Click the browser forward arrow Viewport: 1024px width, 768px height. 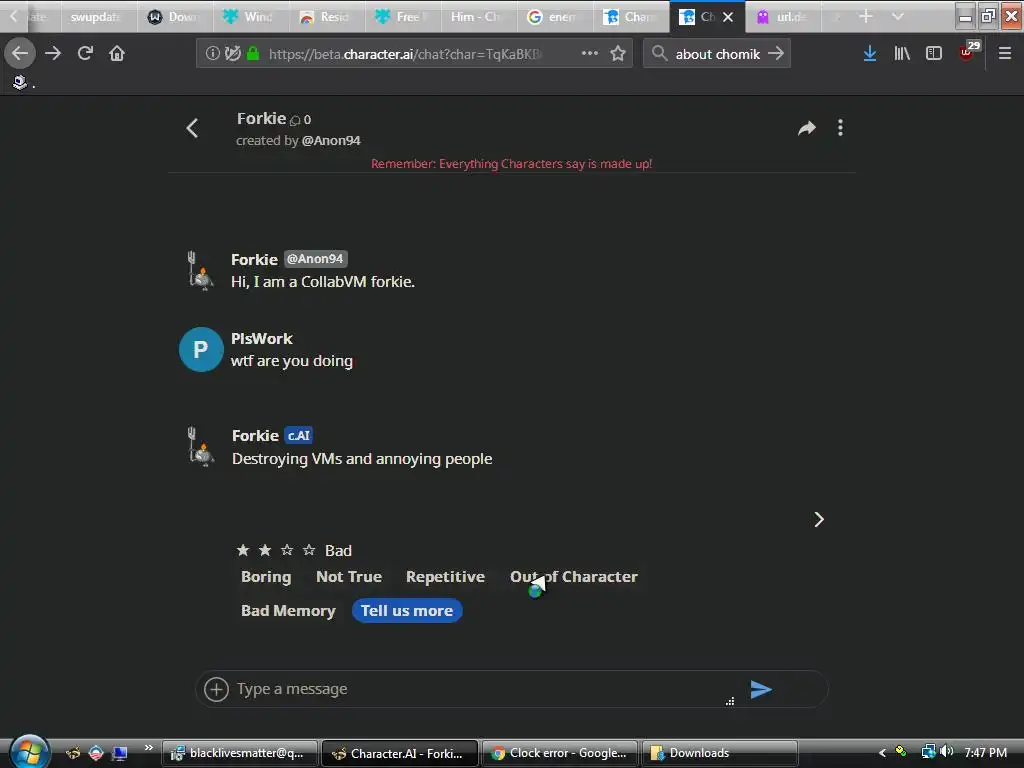(x=53, y=53)
